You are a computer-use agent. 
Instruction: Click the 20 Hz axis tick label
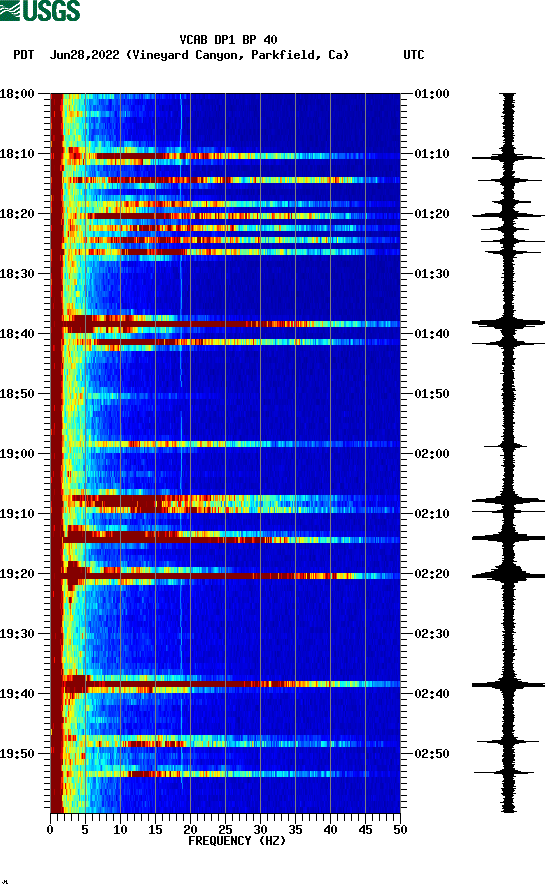pyautogui.click(x=190, y=830)
